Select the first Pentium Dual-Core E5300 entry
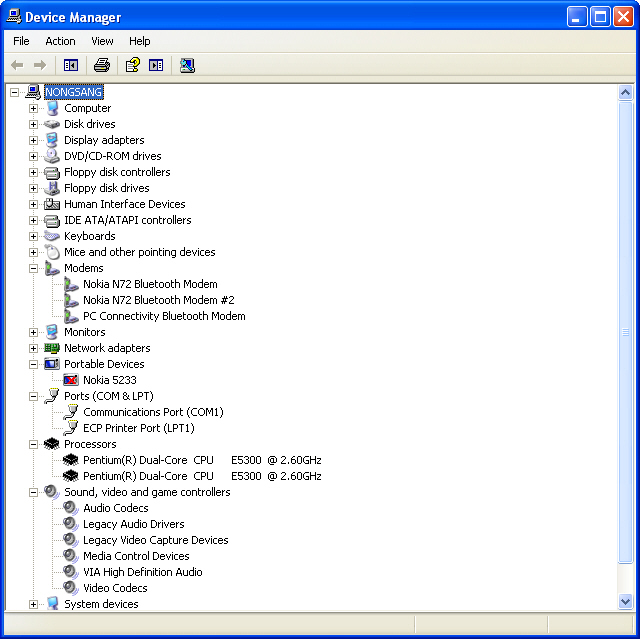Image resolution: width=640 pixels, height=639 pixels. coord(202,460)
